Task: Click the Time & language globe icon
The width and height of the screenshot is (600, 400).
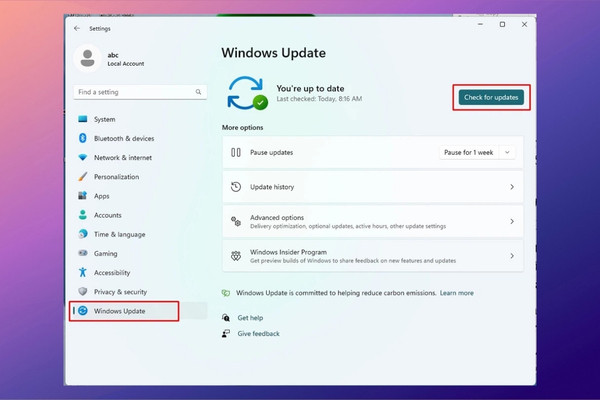Action: (x=83, y=234)
